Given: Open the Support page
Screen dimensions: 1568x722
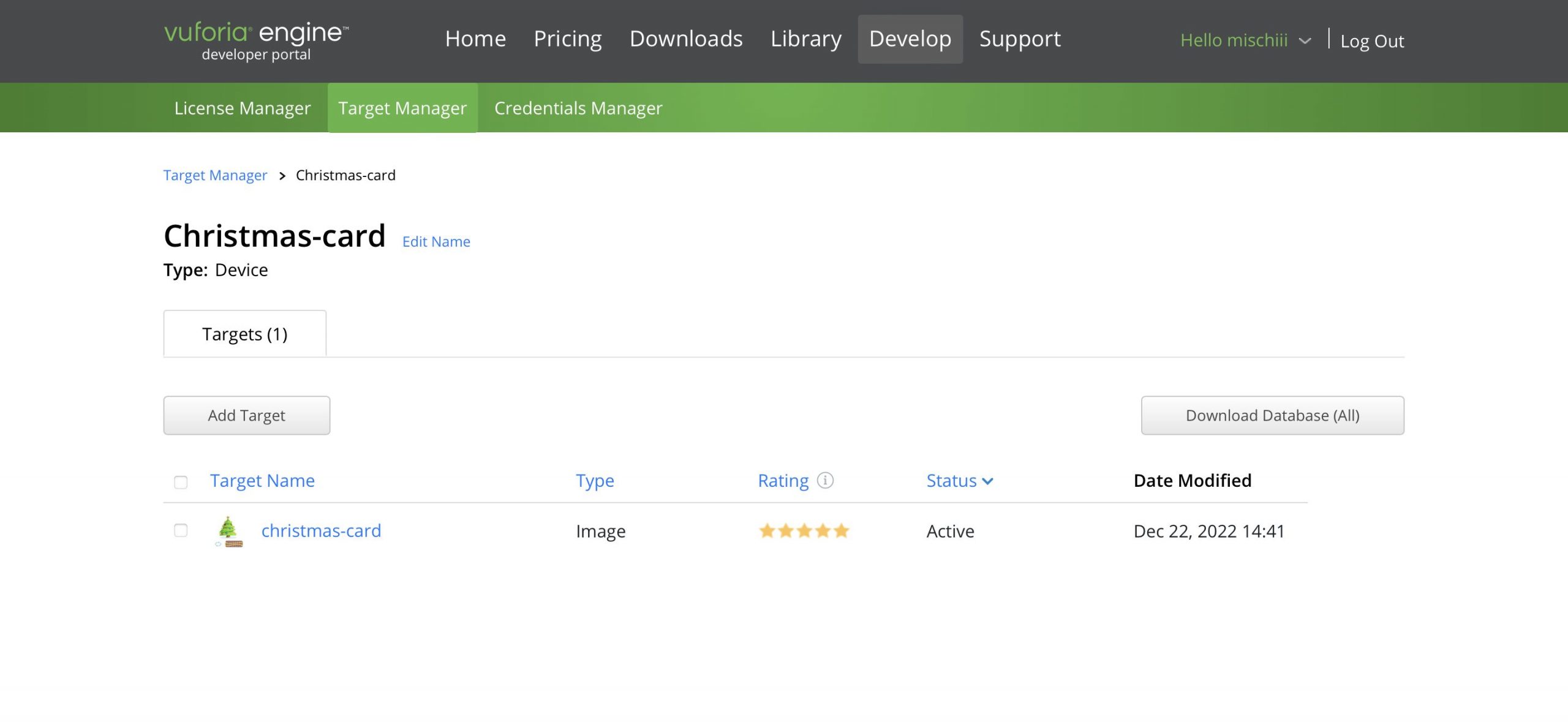Looking at the screenshot, I should point(1020,39).
